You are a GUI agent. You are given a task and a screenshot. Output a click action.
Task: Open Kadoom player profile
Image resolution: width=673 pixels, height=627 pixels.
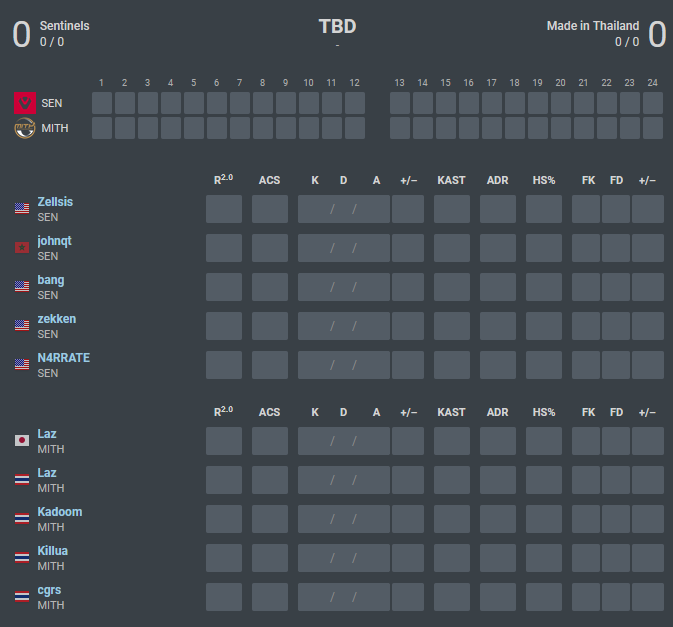[x=60, y=512]
